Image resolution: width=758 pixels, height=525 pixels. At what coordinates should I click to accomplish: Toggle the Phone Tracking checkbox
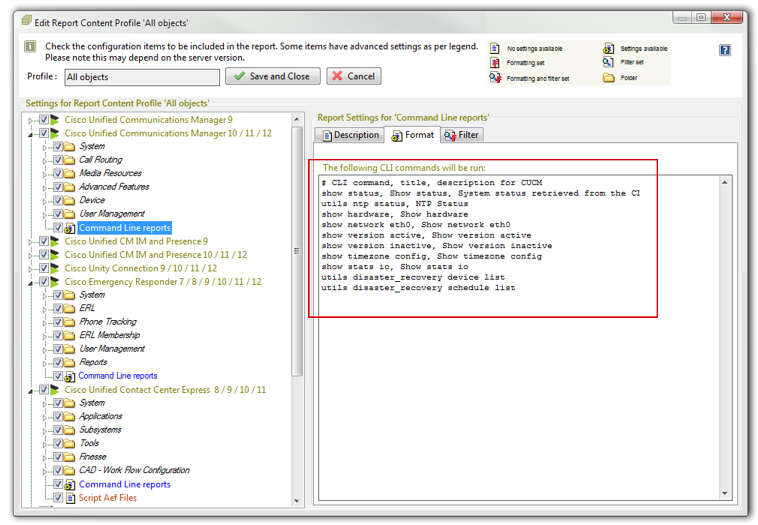pos(58,322)
